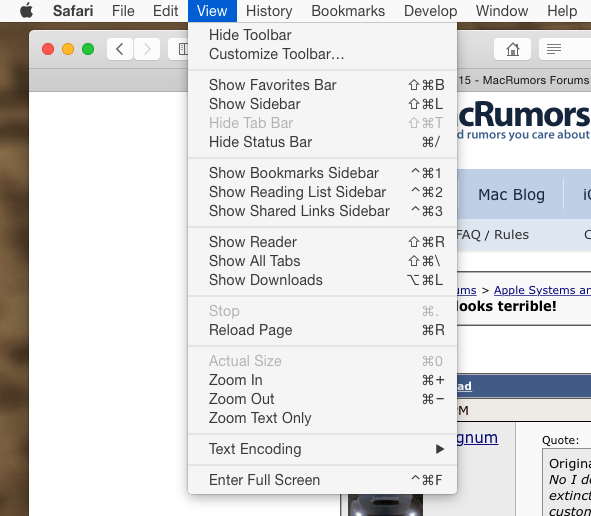
Task: Minimize the Safari window with yellow button
Action: tap(68, 49)
